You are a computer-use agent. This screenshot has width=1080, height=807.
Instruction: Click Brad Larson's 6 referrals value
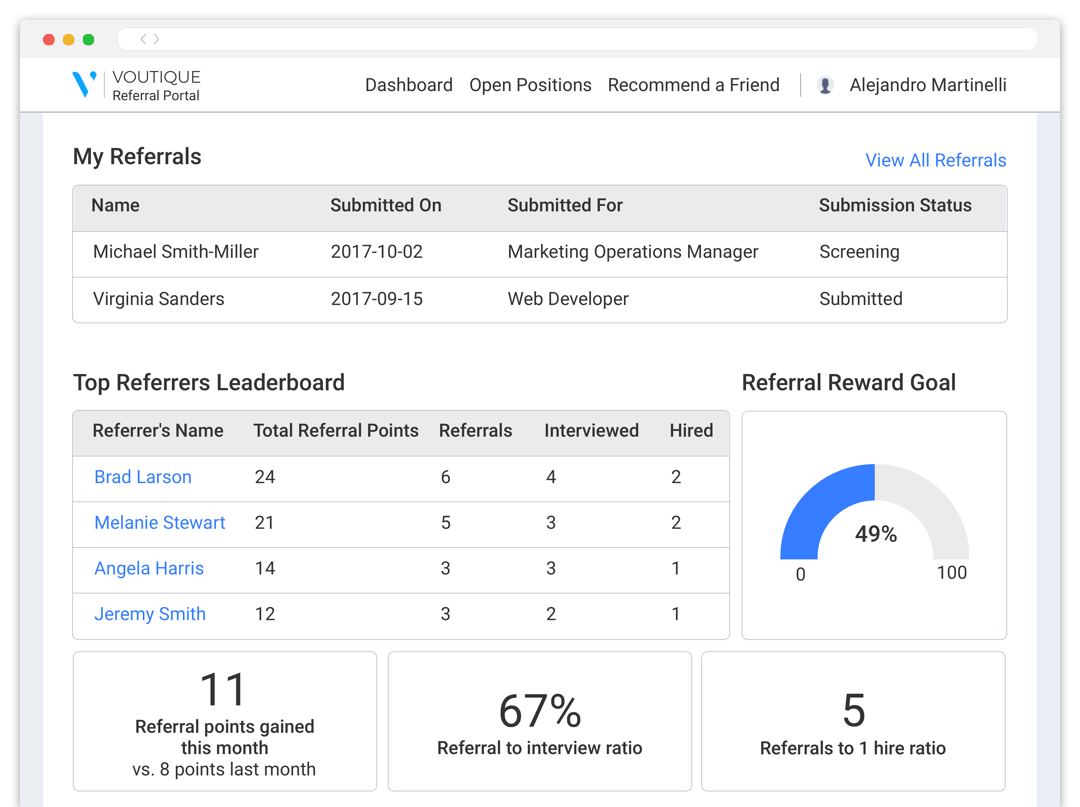point(446,476)
